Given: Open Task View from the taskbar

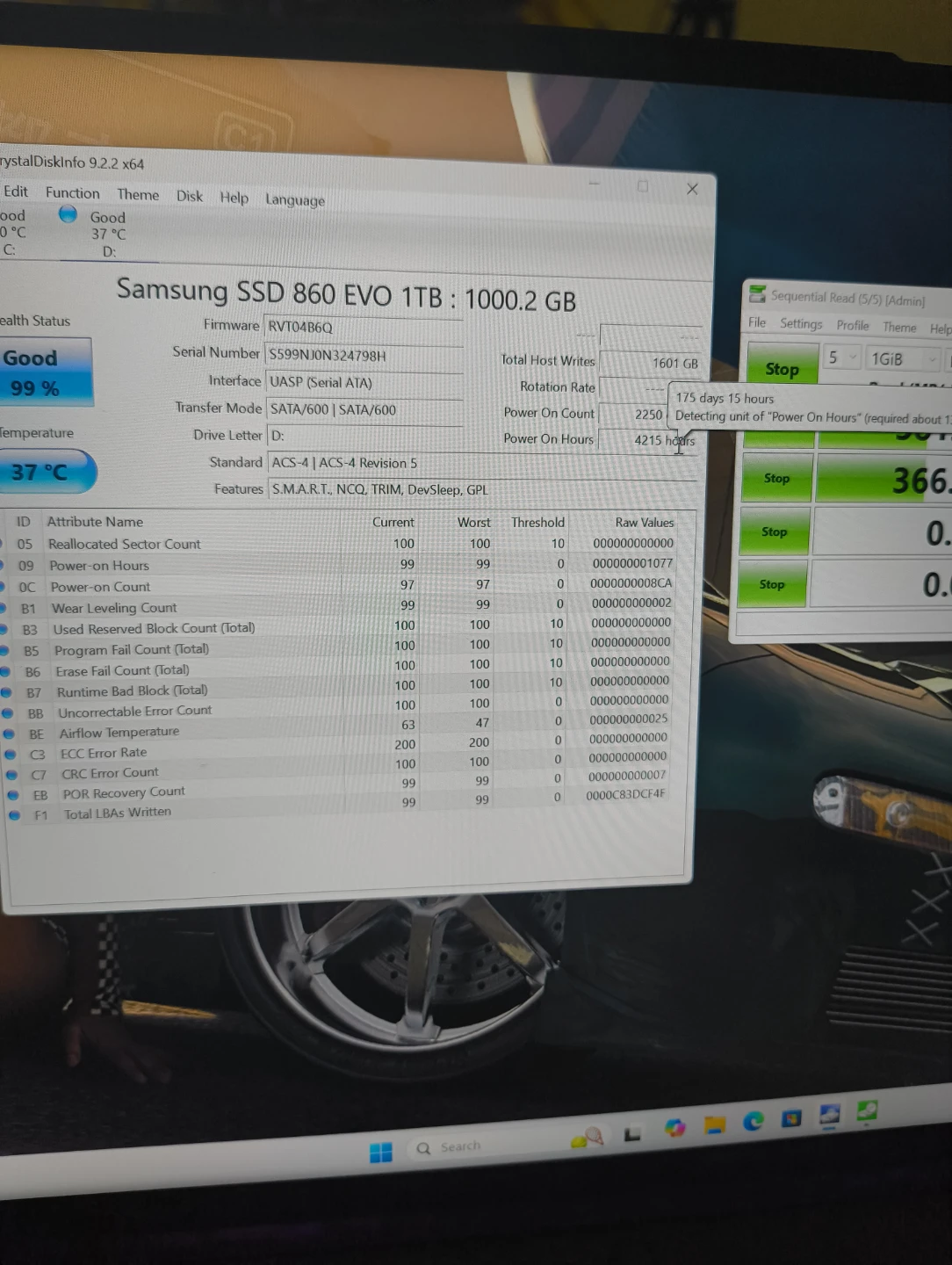Looking at the screenshot, I should pyautogui.click(x=632, y=1135).
